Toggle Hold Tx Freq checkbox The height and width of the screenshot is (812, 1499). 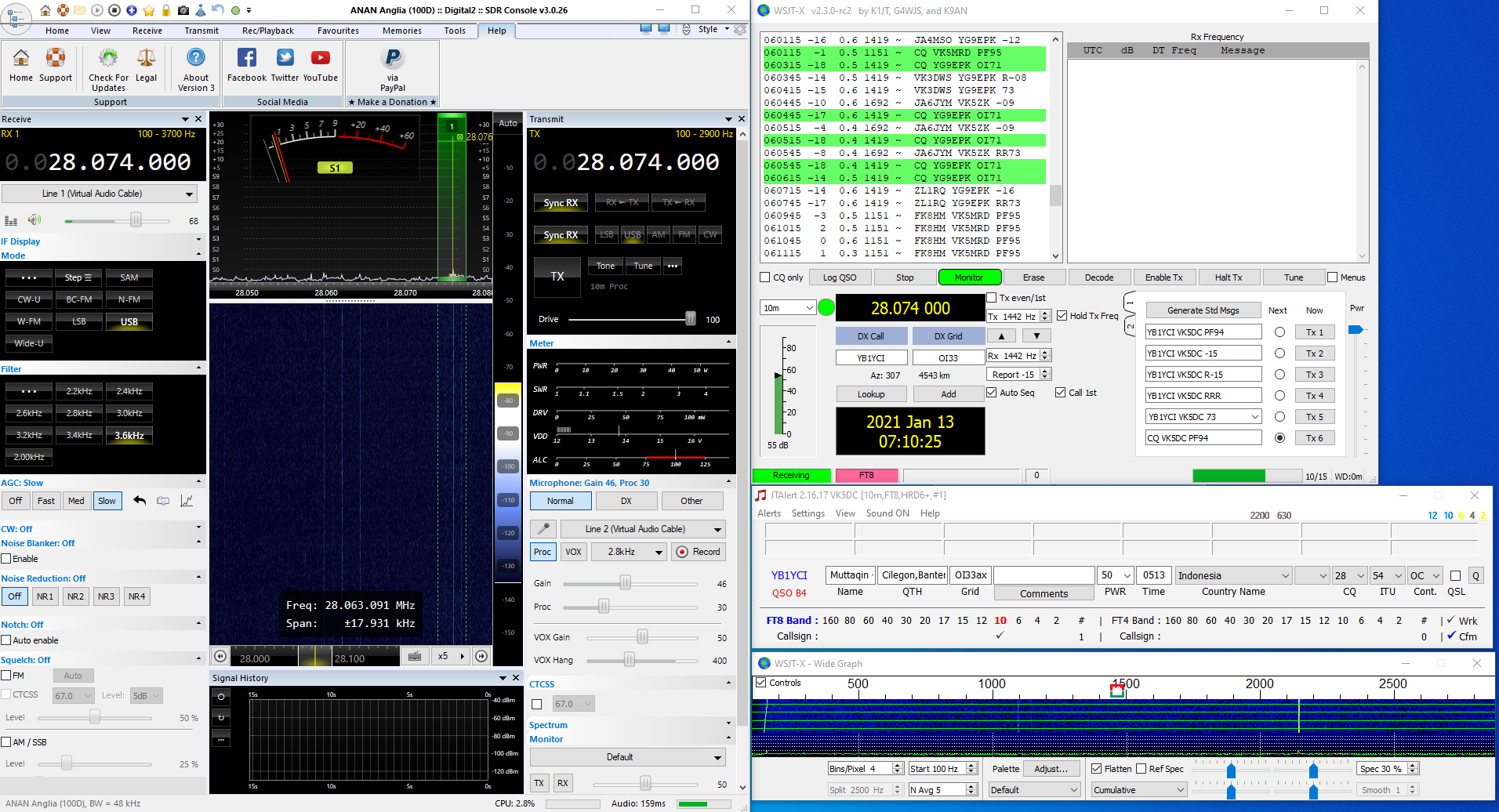pyautogui.click(x=1062, y=315)
